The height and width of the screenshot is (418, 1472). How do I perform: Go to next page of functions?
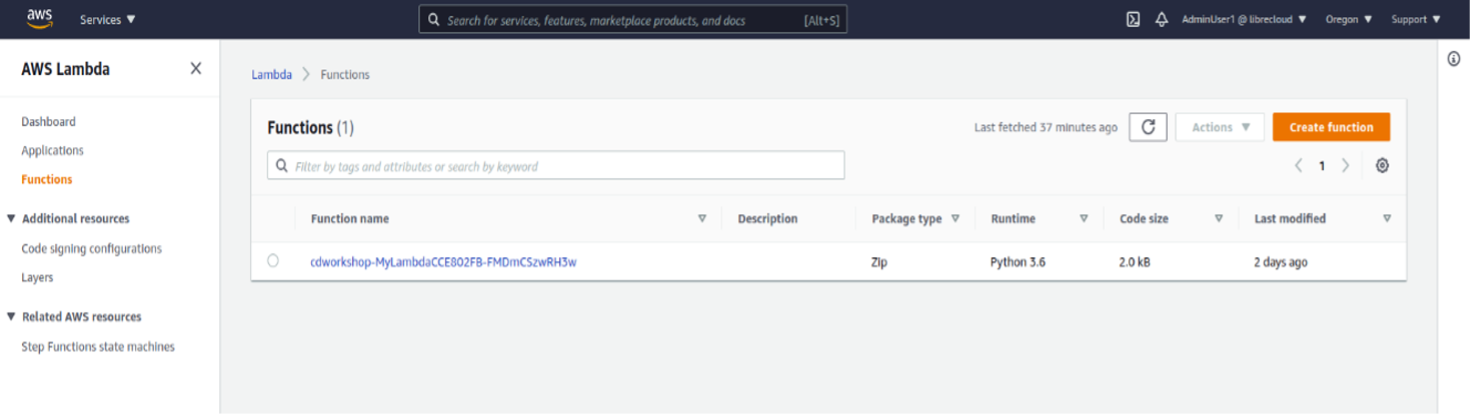(x=1345, y=166)
